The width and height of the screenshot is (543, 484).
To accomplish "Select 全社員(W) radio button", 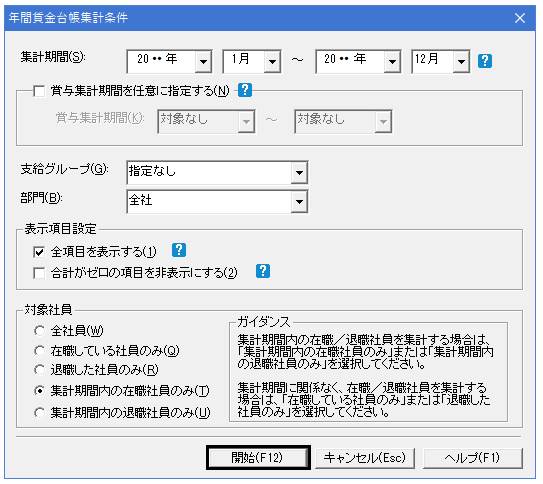I will (x=39, y=331).
